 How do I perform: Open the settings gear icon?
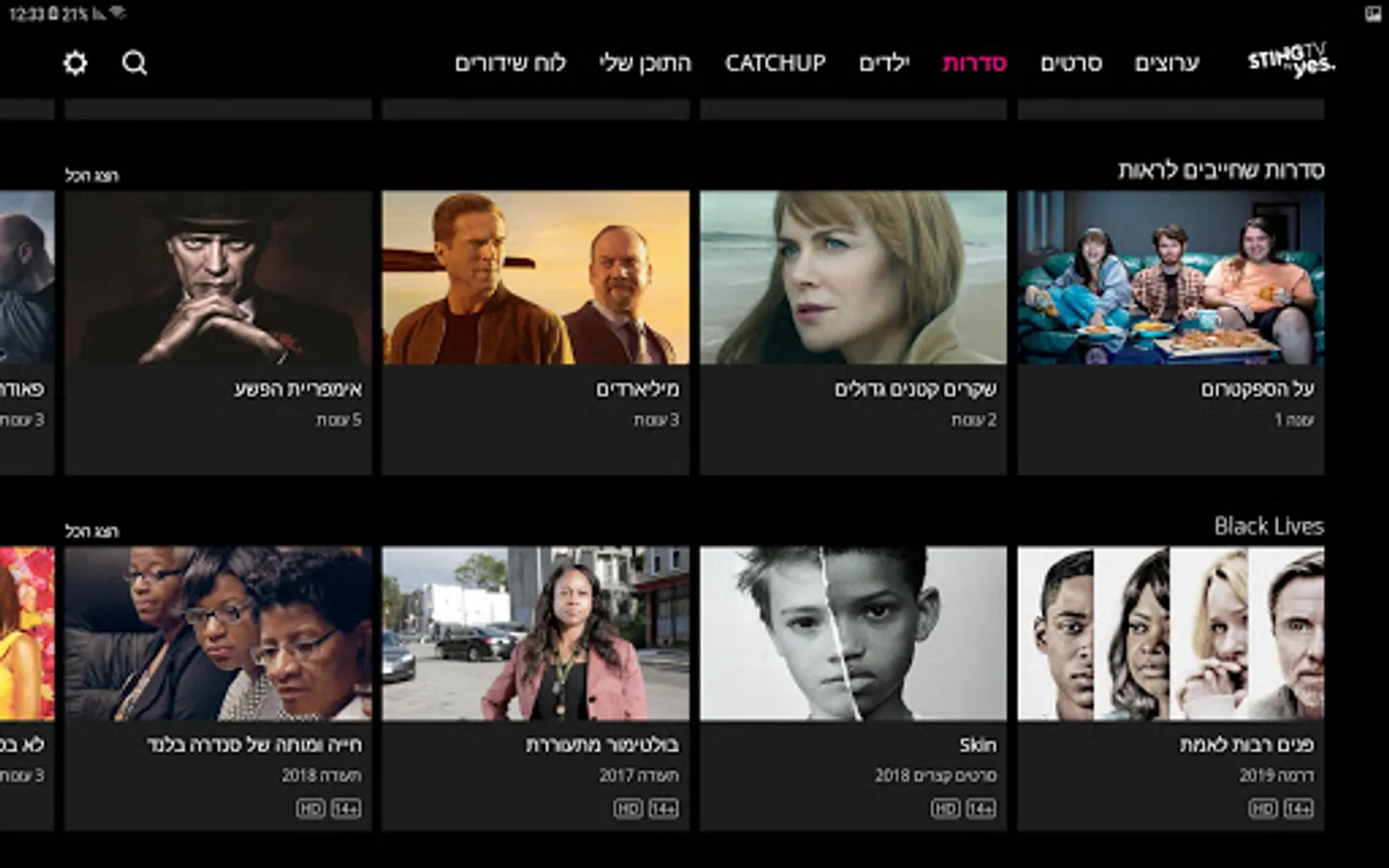[74, 63]
